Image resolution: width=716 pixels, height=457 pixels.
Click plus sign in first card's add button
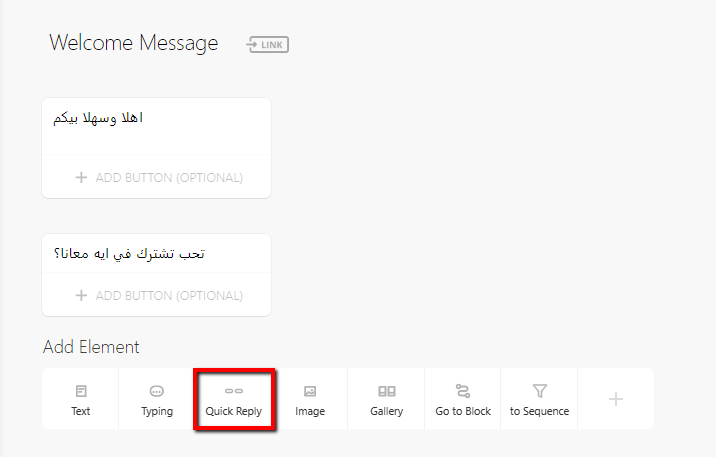(x=81, y=177)
